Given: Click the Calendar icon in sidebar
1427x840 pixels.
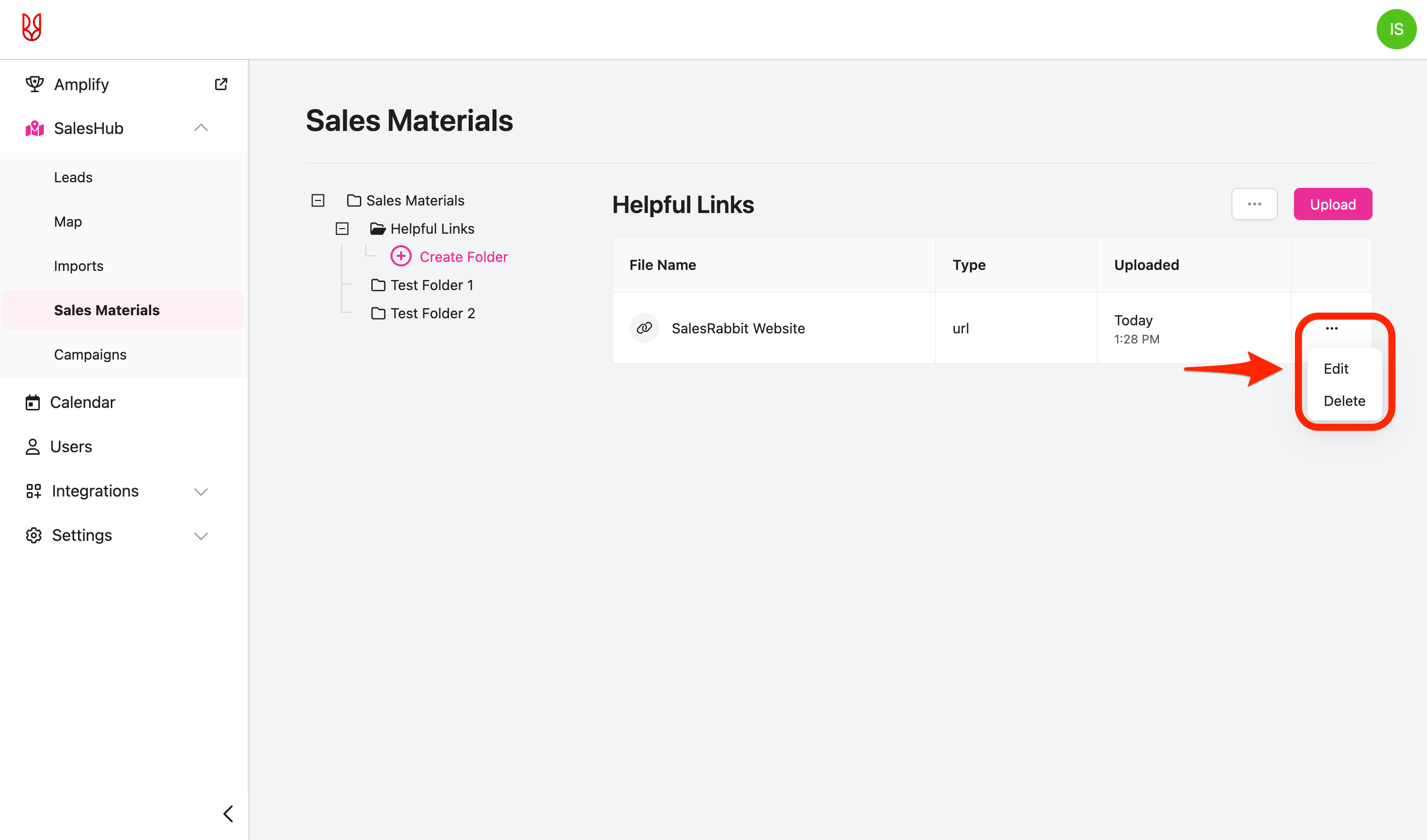Looking at the screenshot, I should coord(33,402).
